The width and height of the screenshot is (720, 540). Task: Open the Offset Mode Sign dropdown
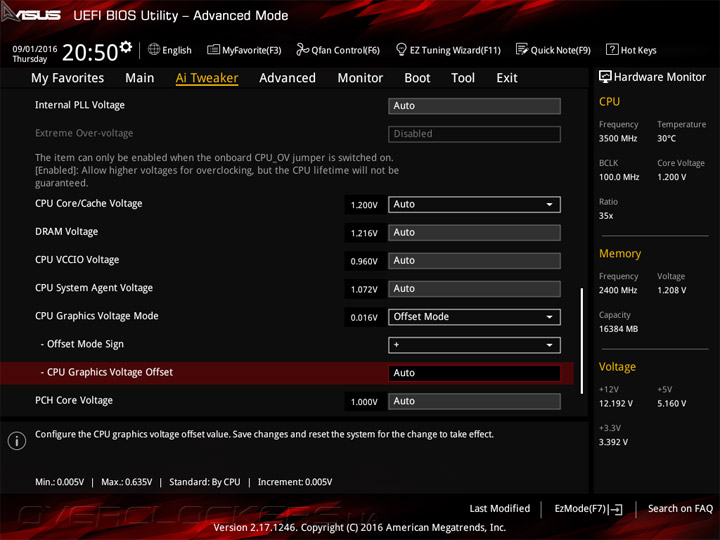tap(474, 345)
